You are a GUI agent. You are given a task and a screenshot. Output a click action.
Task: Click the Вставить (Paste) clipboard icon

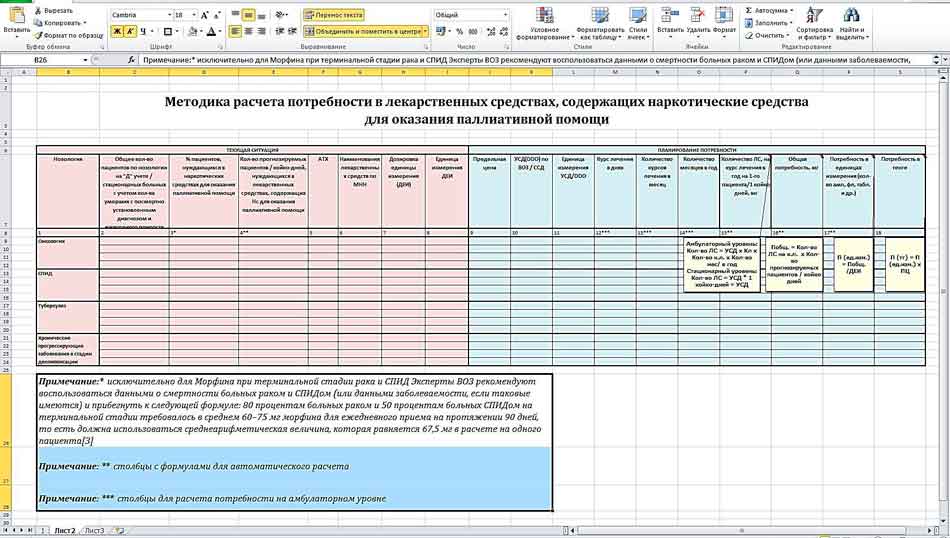pyautogui.click(x=16, y=16)
